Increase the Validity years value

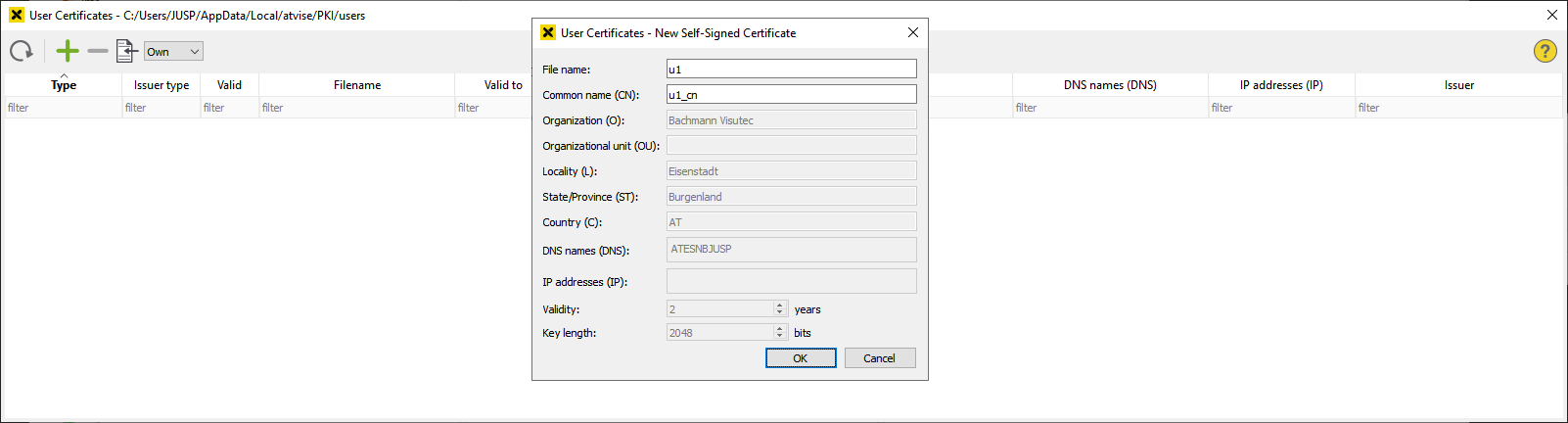[780, 305]
